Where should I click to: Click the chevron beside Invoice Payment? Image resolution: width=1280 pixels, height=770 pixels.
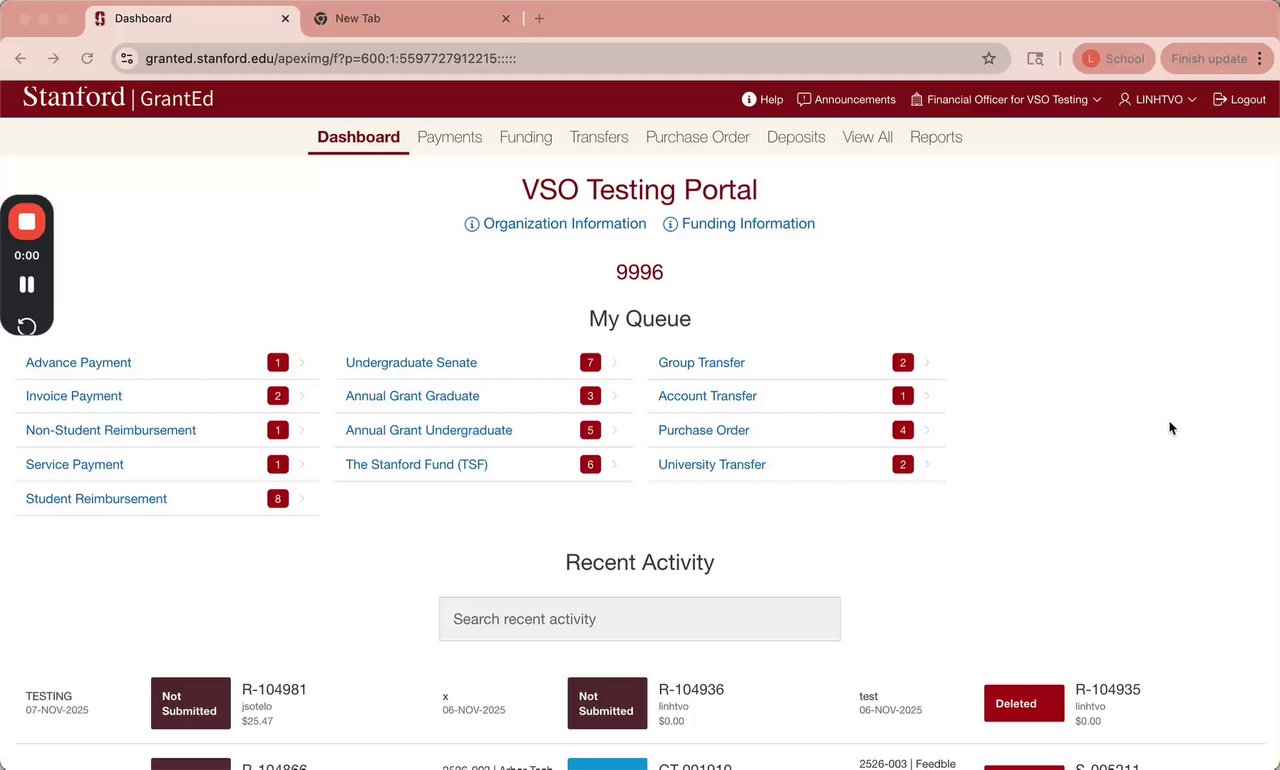(x=302, y=396)
